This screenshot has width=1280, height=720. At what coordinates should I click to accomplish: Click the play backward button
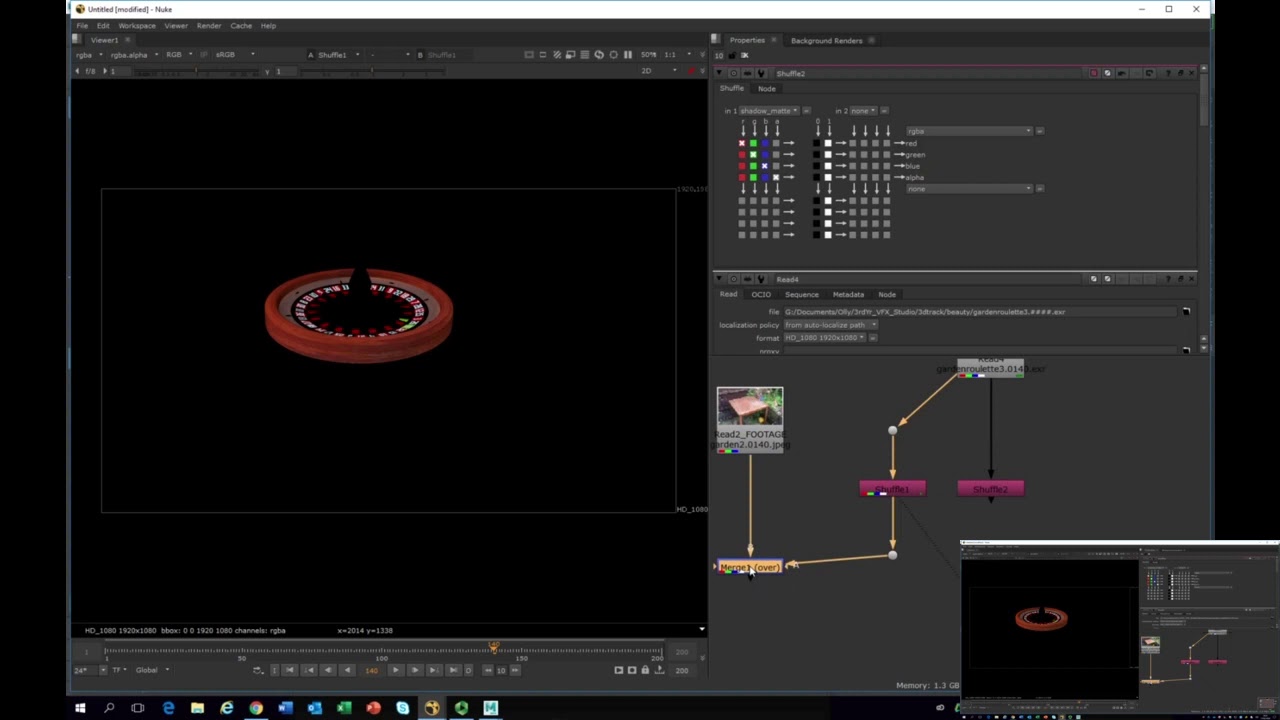tap(347, 670)
